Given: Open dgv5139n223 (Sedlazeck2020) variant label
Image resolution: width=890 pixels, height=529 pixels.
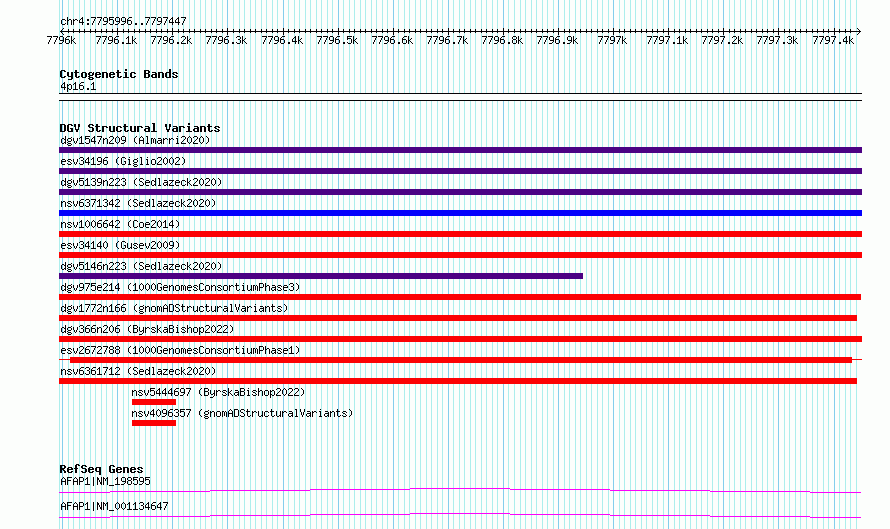Looking at the screenshot, I should pos(141,182).
